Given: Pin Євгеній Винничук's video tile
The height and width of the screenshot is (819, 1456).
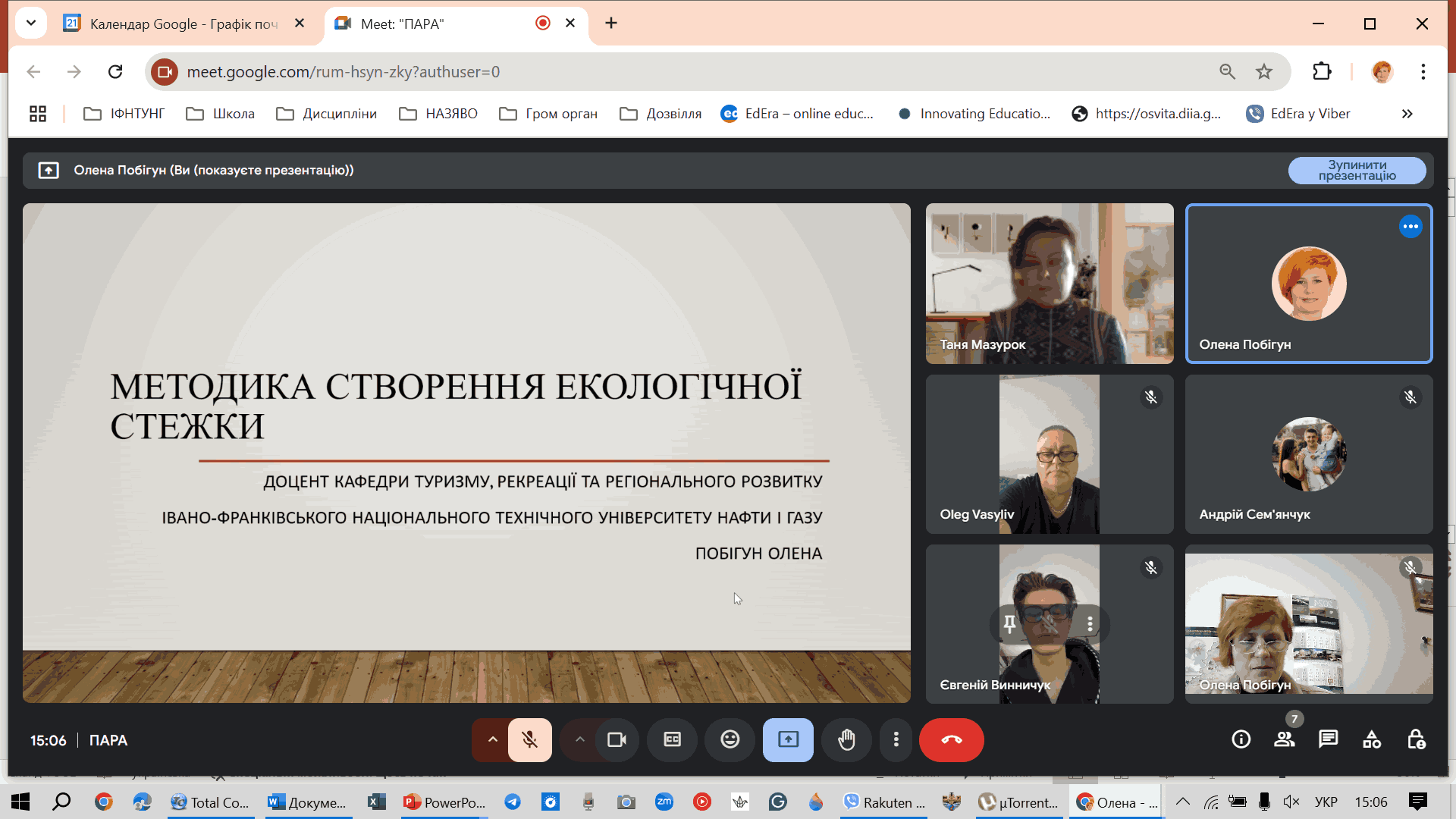Looking at the screenshot, I should tap(1009, 623).
